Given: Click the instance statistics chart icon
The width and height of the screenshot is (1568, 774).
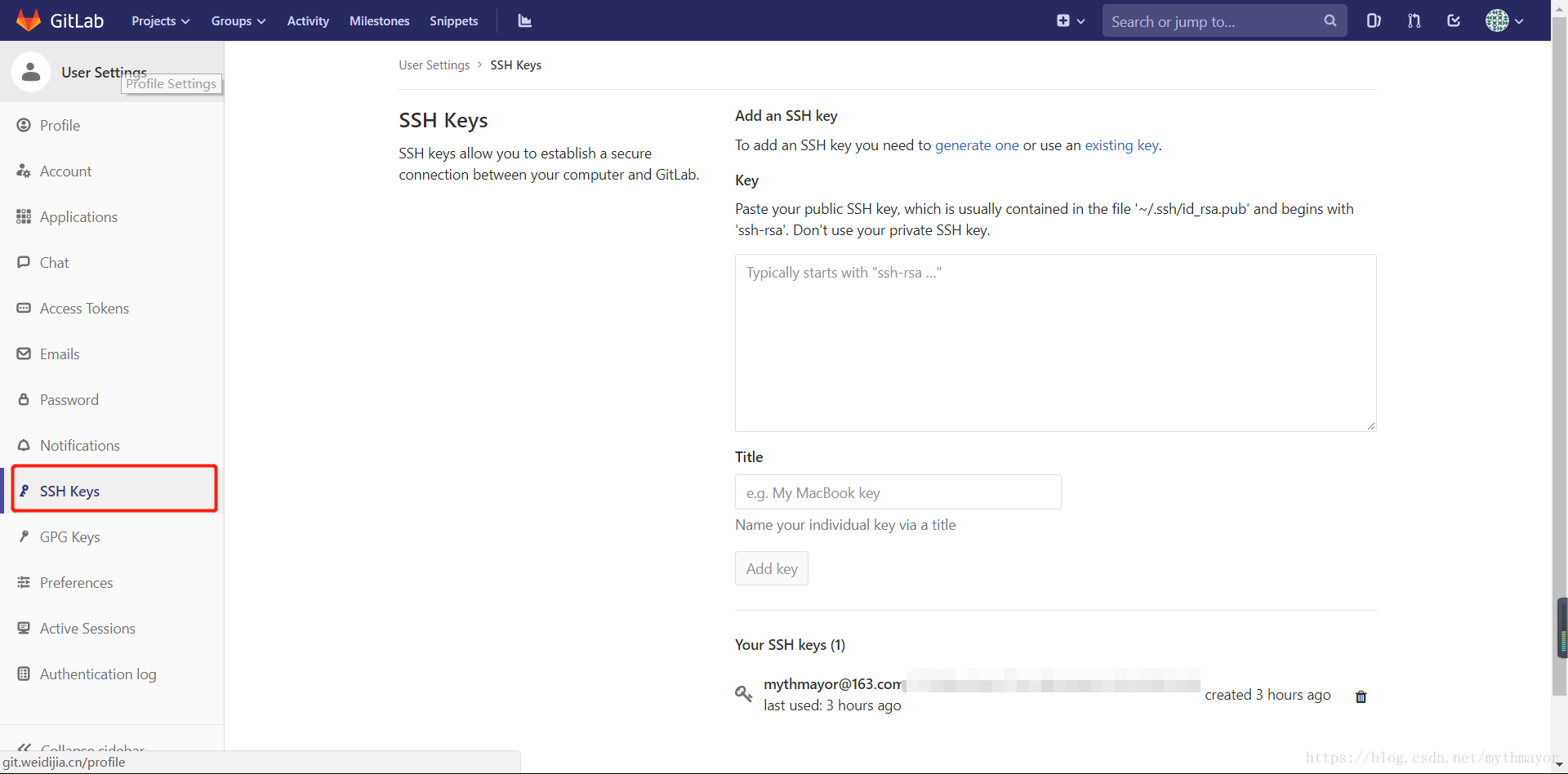Looking at the screenshot, I should [525, 20].
